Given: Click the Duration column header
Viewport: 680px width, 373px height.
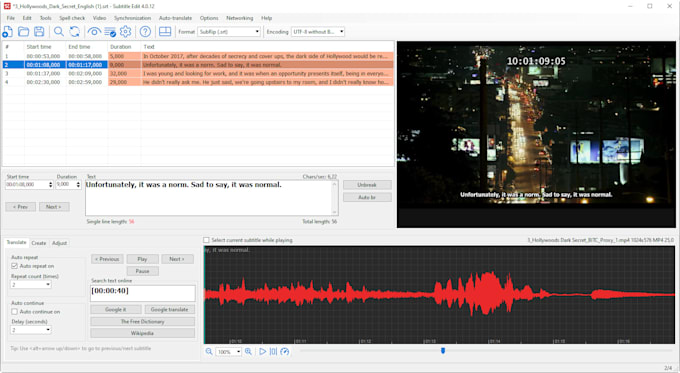Looking at the screenshot, I should [x=124, y=46].
